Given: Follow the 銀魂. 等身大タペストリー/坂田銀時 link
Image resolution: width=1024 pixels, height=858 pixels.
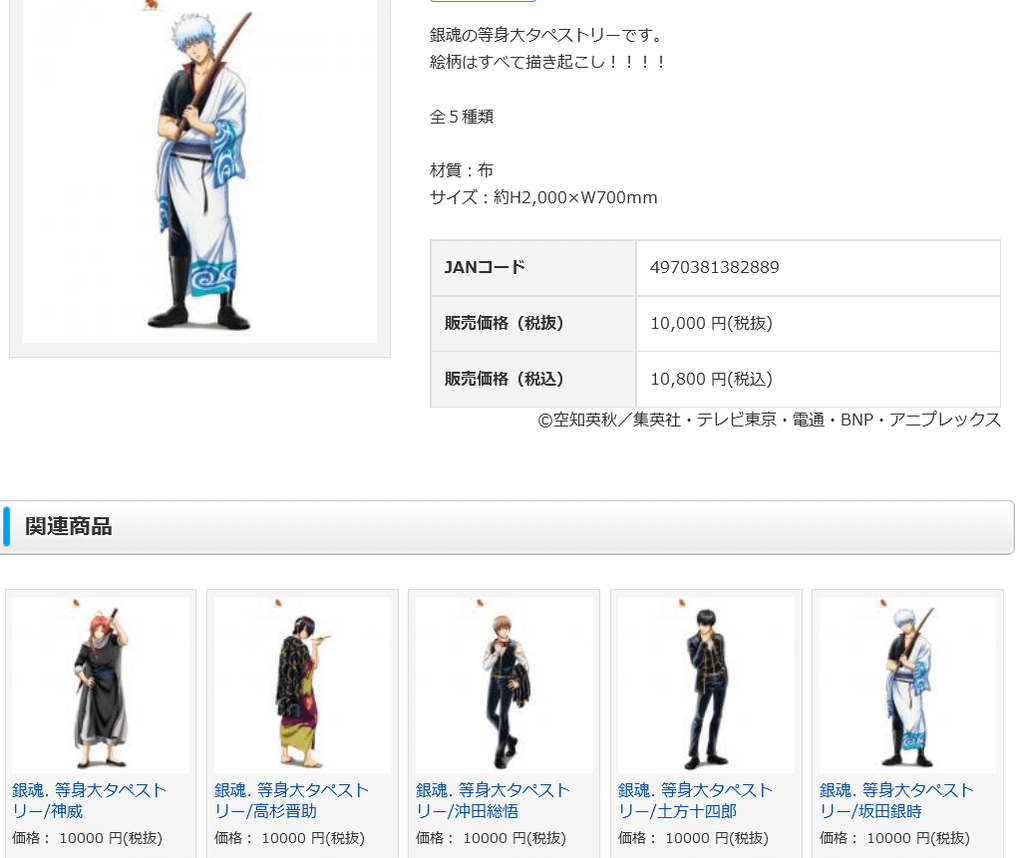Looking at the screenshot, I should (897, 801).
